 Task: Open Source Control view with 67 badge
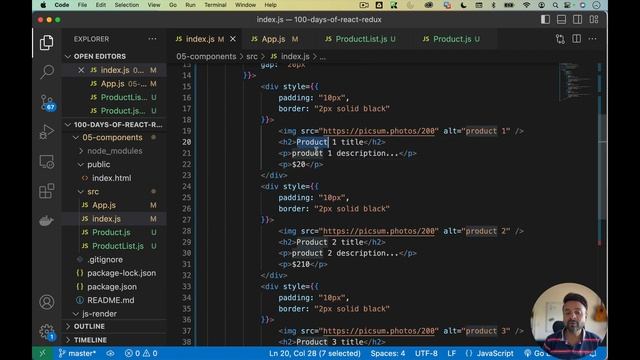click(x=47, y=102)
